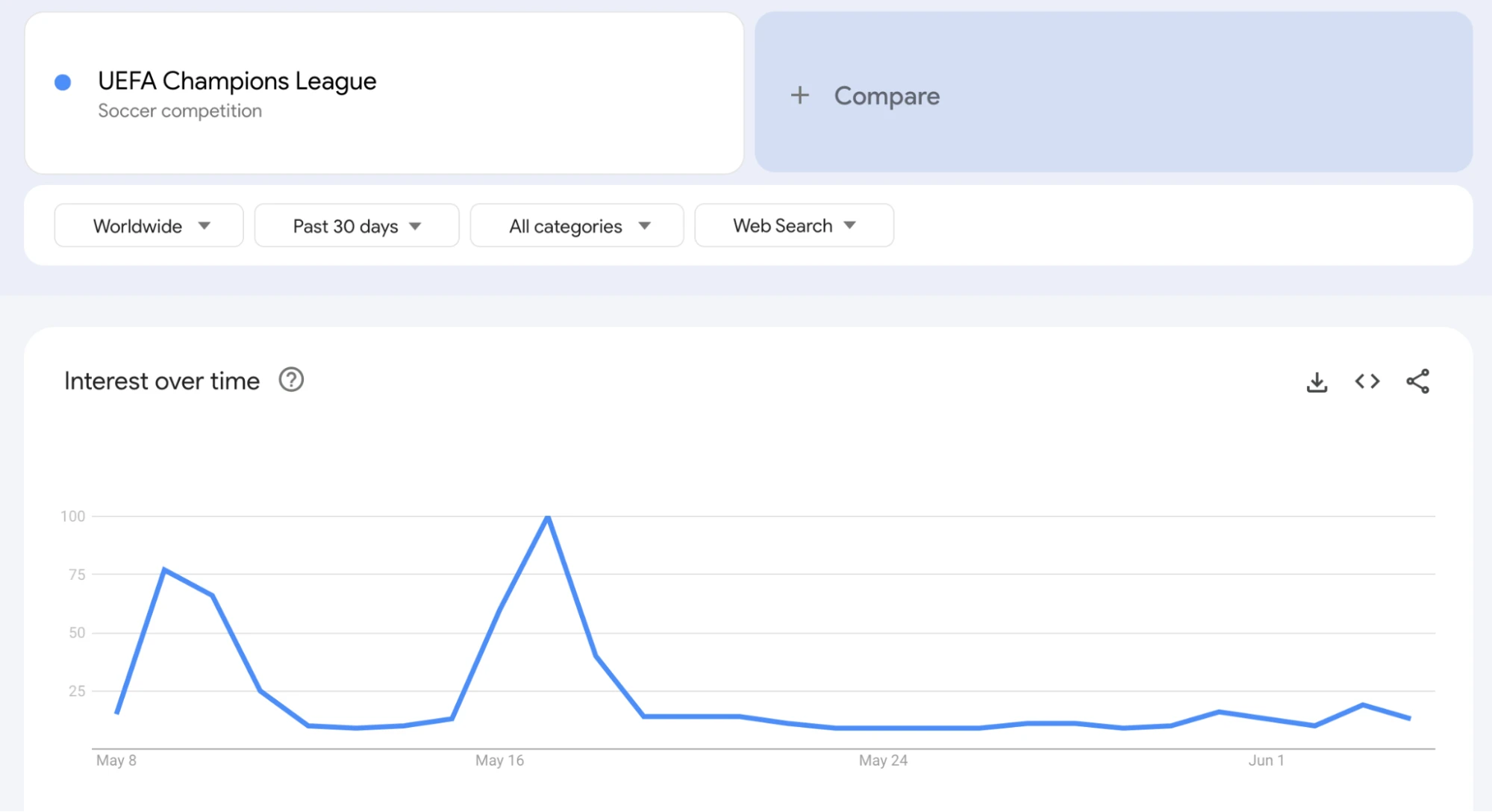Screen dimensions: 1492x812
Task: Select the peak point at 100 on the chart
Action: click(548, 516)
